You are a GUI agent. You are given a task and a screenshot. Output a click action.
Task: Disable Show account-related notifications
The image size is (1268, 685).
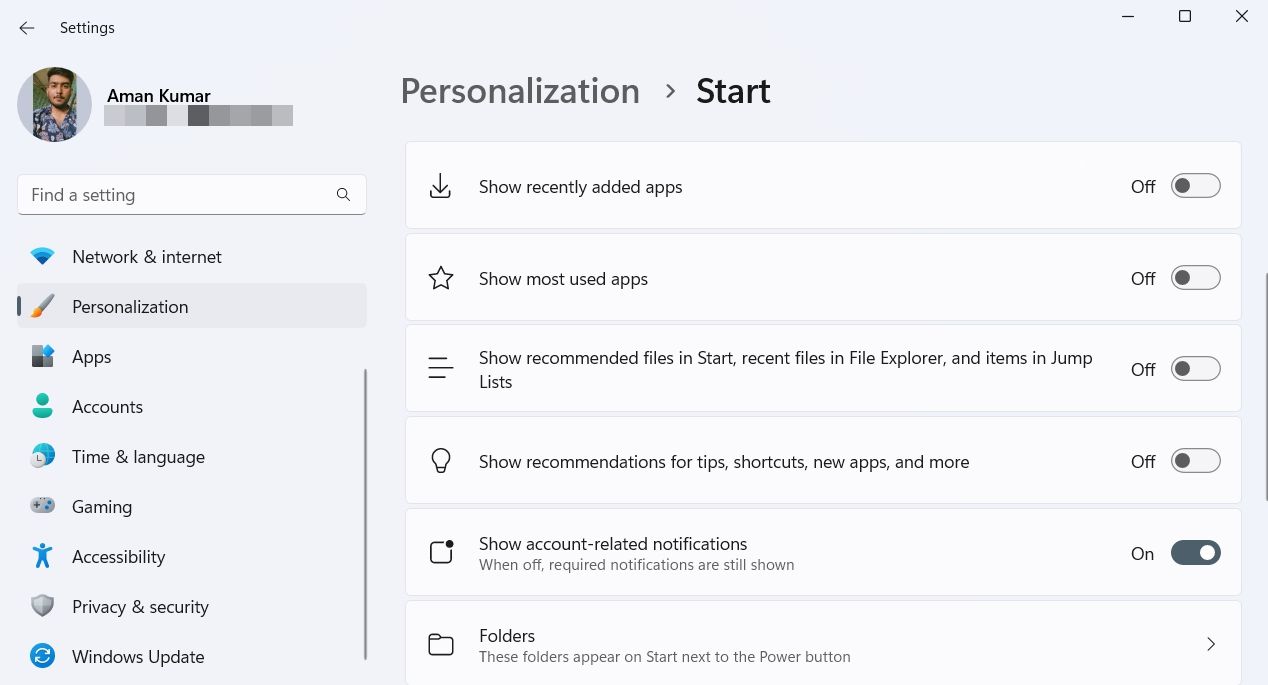click(x=1195, y=552)
